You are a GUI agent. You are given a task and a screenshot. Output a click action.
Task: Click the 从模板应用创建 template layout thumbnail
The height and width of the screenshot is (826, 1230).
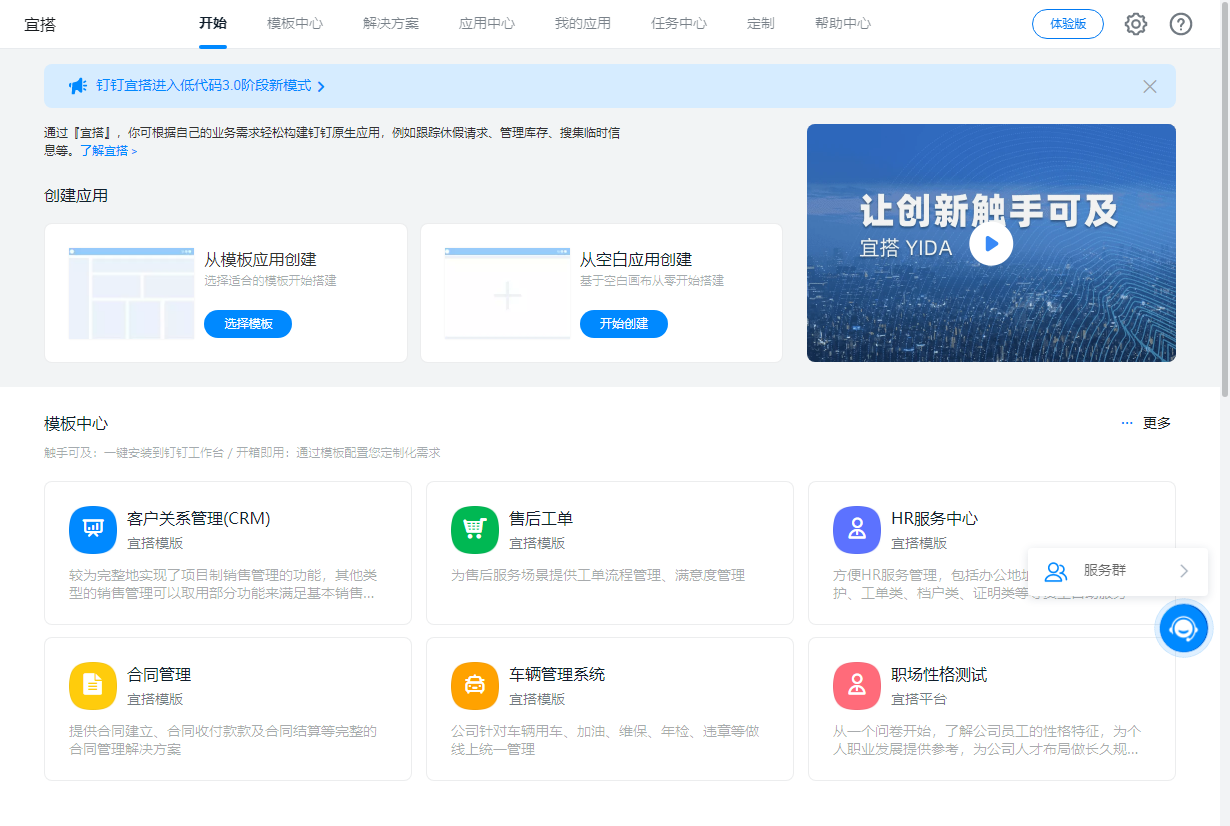132,293
